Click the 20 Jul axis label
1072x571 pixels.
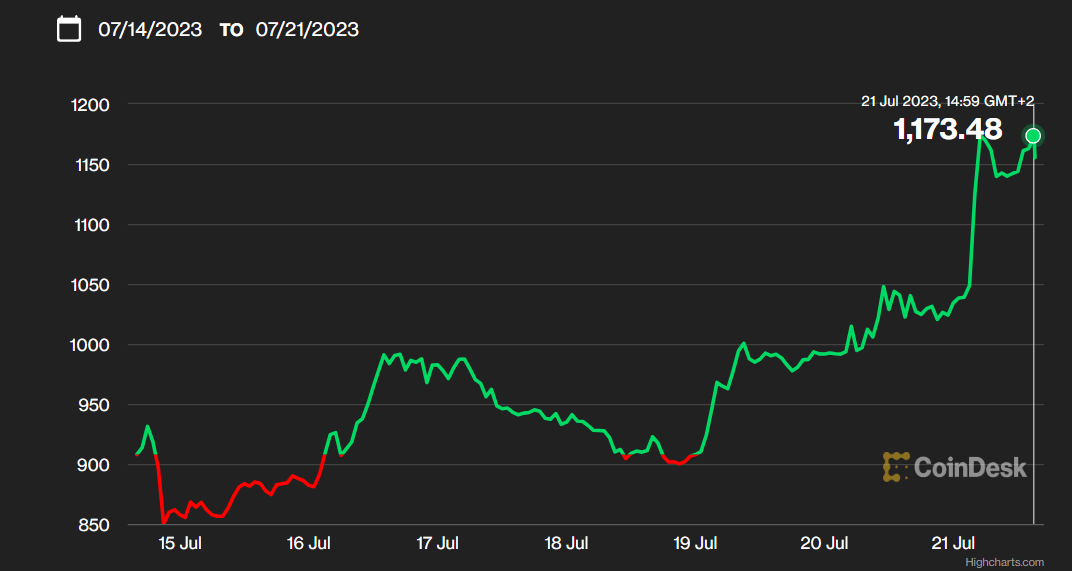pos(824,544)
